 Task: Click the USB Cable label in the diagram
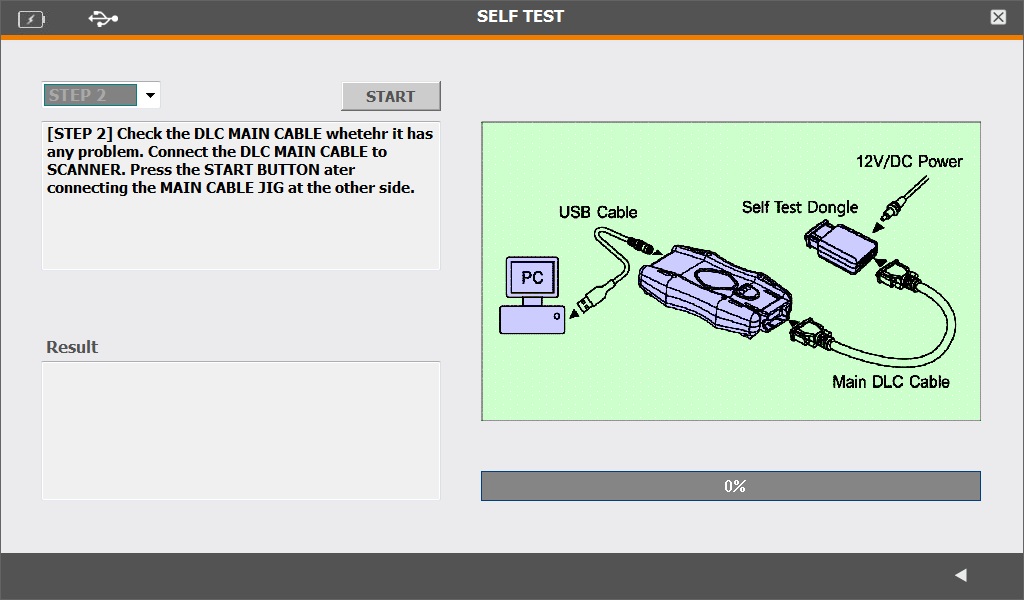597,212
